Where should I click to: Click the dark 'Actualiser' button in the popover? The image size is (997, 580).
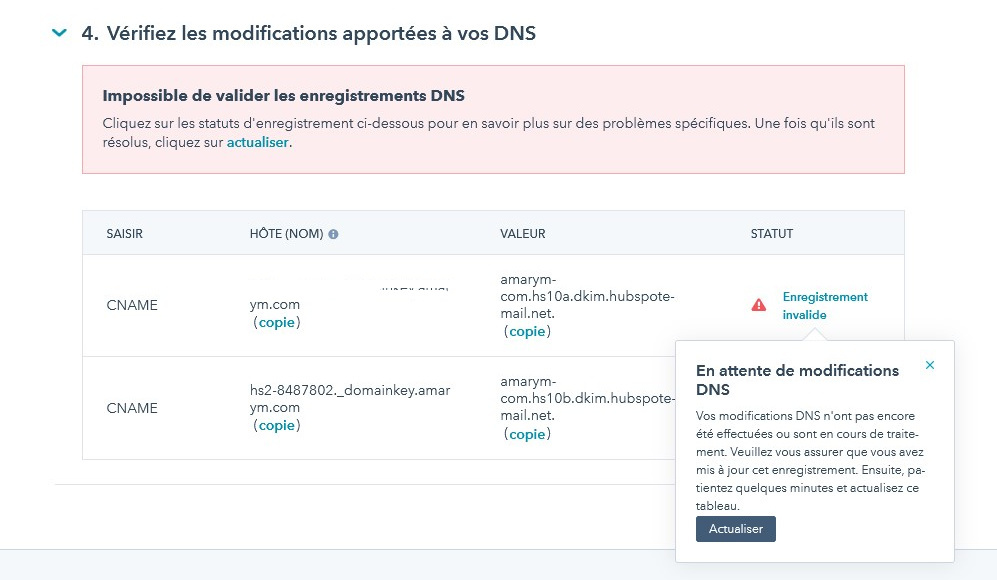point(736,529)
